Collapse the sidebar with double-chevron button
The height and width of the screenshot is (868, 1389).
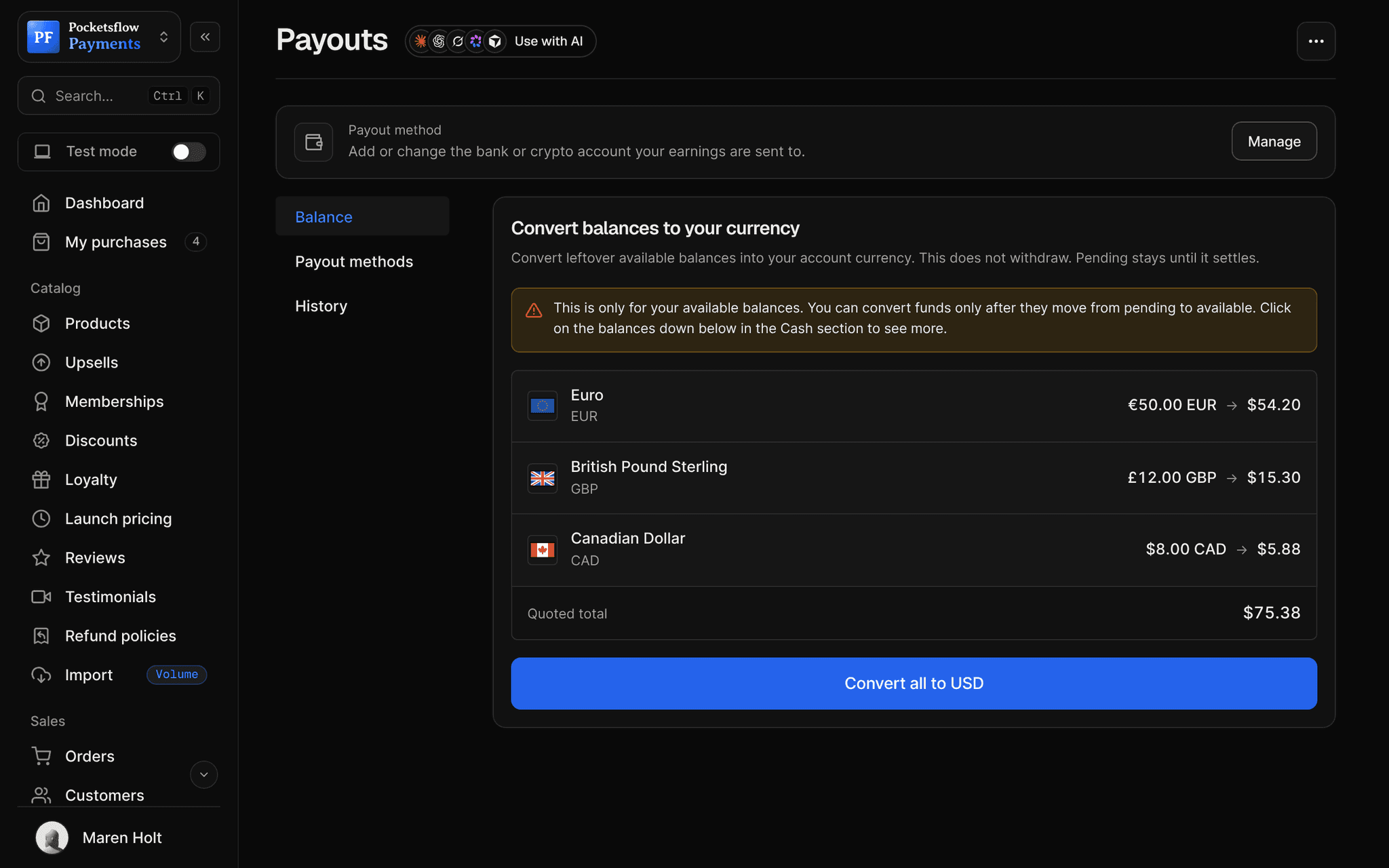[x=205, y=37]
